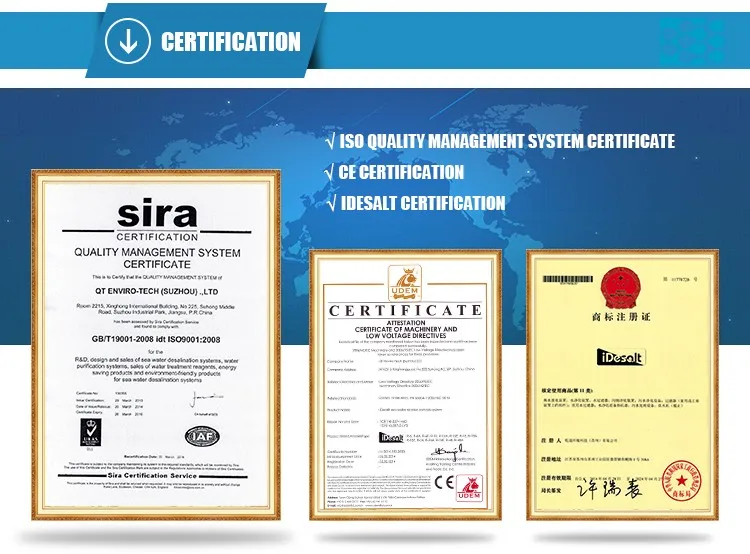Viewport: 750px width, 554px height.
Task: Click the red national emblem on trademark certificate
Action: click(x=611, y=290)
